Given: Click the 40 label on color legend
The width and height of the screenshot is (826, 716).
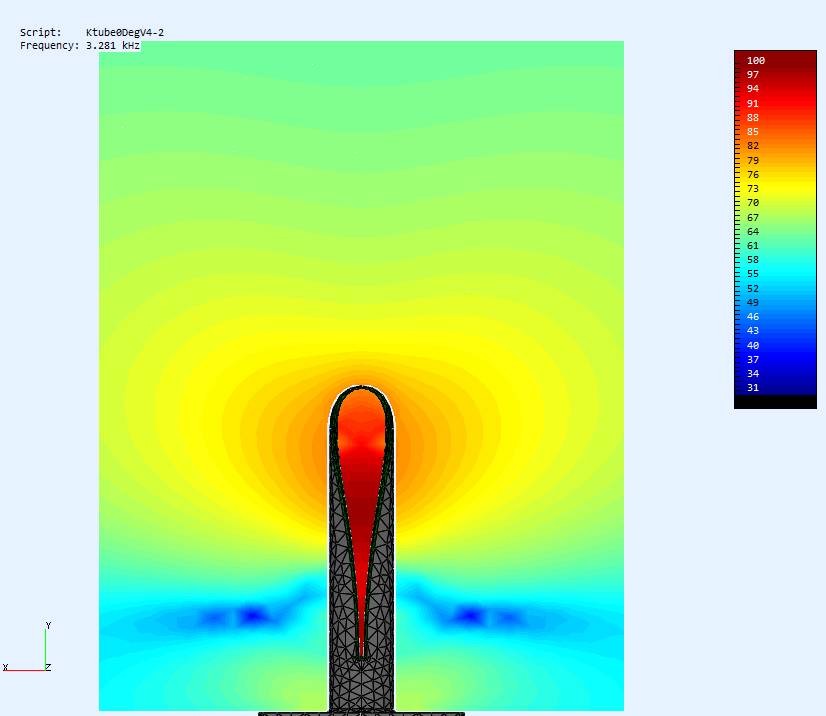Looking at the screenshot, I should click(753, 345).
